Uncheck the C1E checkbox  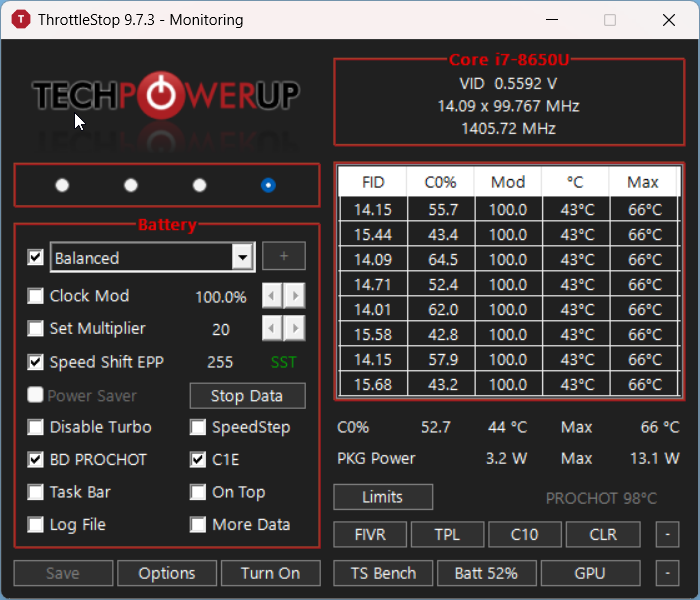coord(198,460)
